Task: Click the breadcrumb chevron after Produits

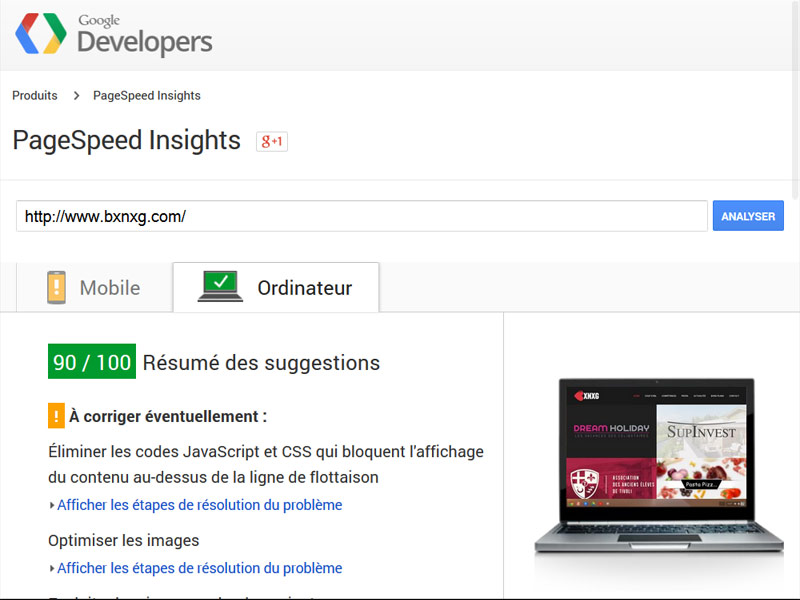Action: coord(76,95)
